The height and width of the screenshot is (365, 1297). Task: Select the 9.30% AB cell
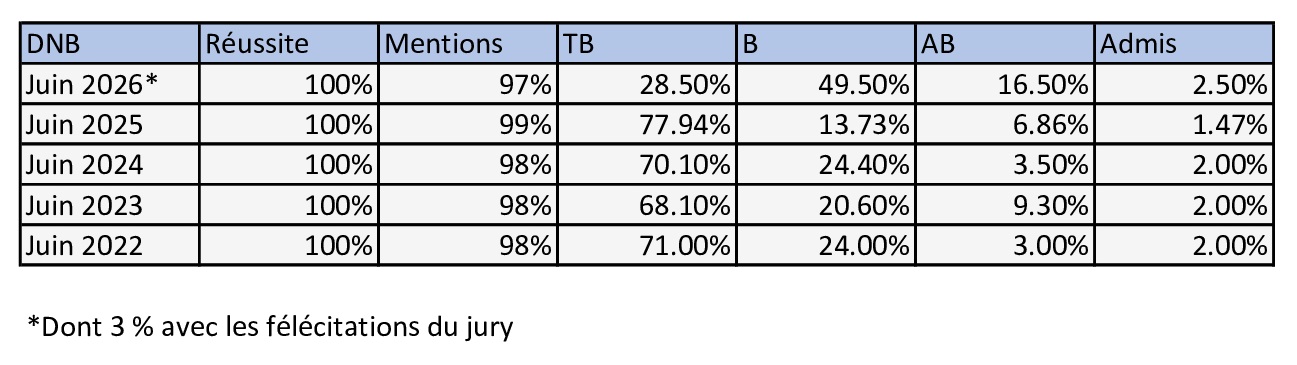(x=1004, y=205)
